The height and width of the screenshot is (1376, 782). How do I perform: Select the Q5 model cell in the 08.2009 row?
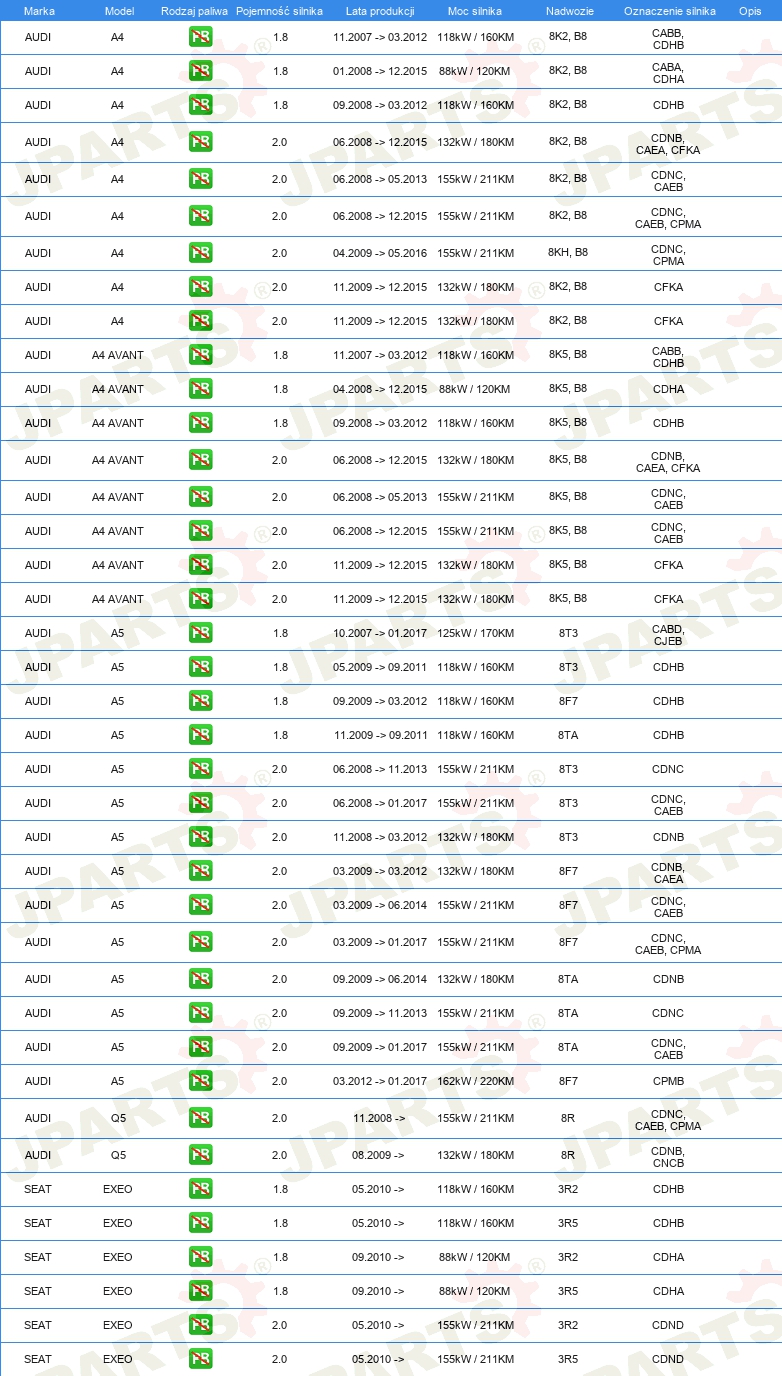point(119,1155)
